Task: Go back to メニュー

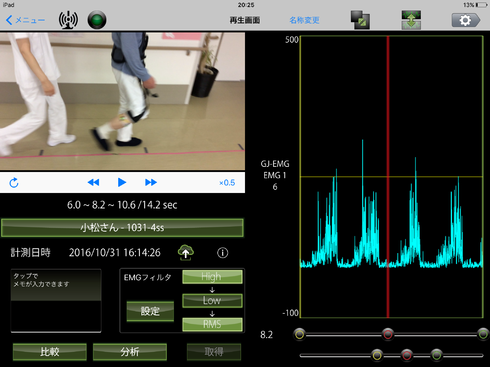Action: pyautogui.click(x=25, y=20)
